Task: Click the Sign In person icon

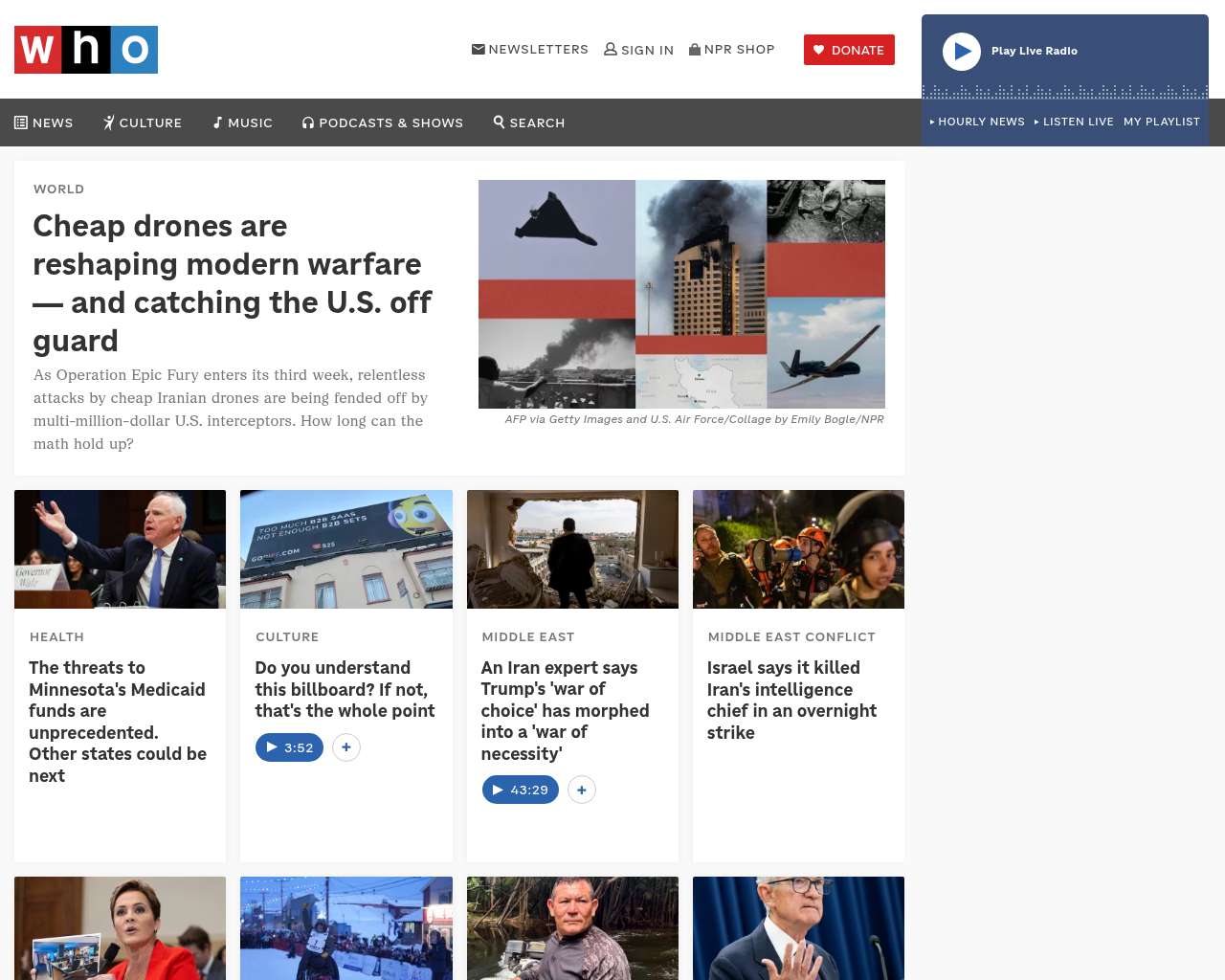Action: 611,49
